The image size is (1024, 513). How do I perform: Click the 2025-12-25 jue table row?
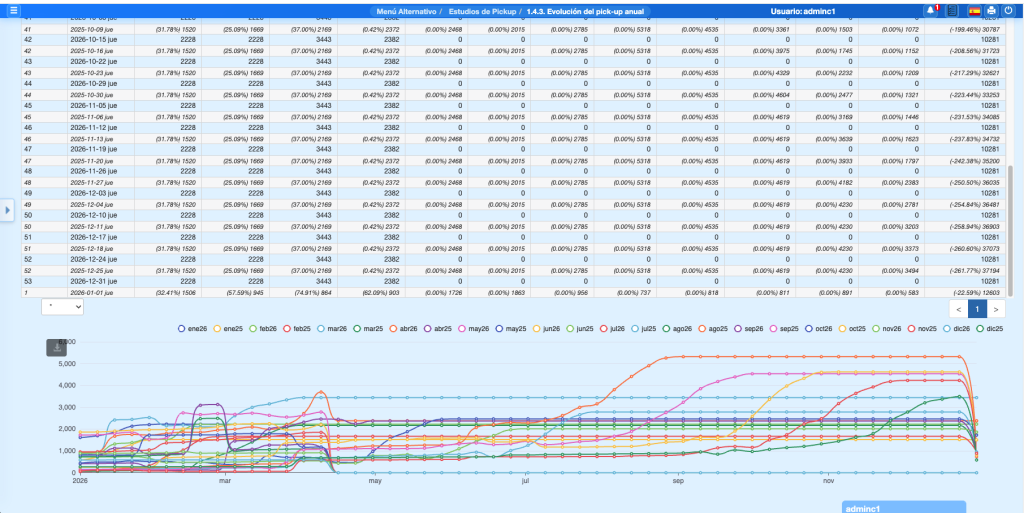coord(90,270)
